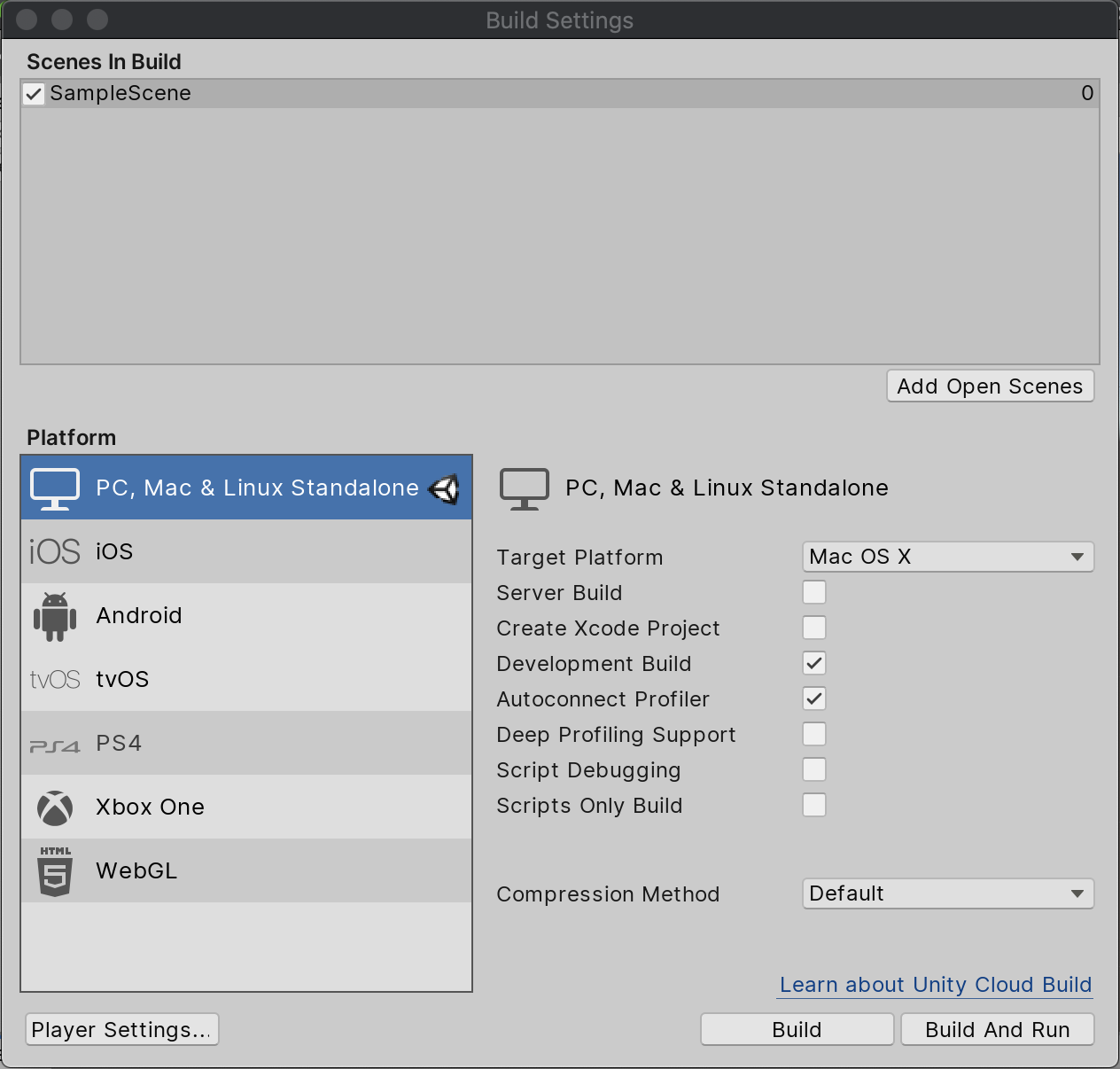Open Learn about Unity Cloud Build link
Screen dimensions: 1120x1069
point(935,985)
